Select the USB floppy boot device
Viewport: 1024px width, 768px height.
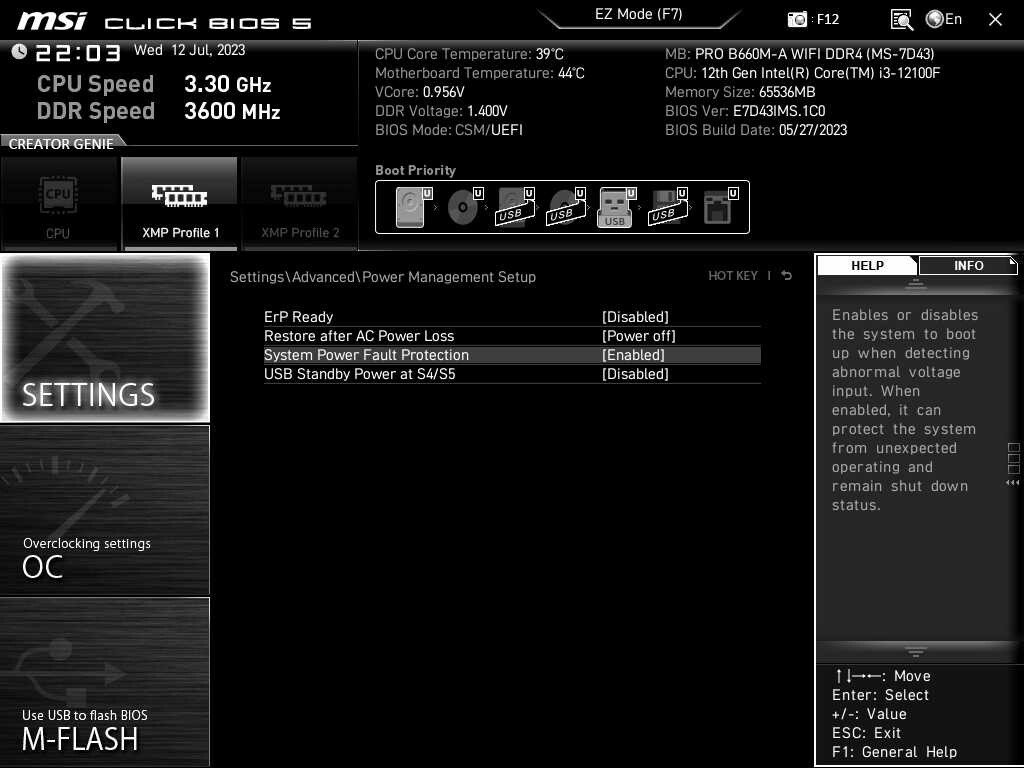coord(667,207)
